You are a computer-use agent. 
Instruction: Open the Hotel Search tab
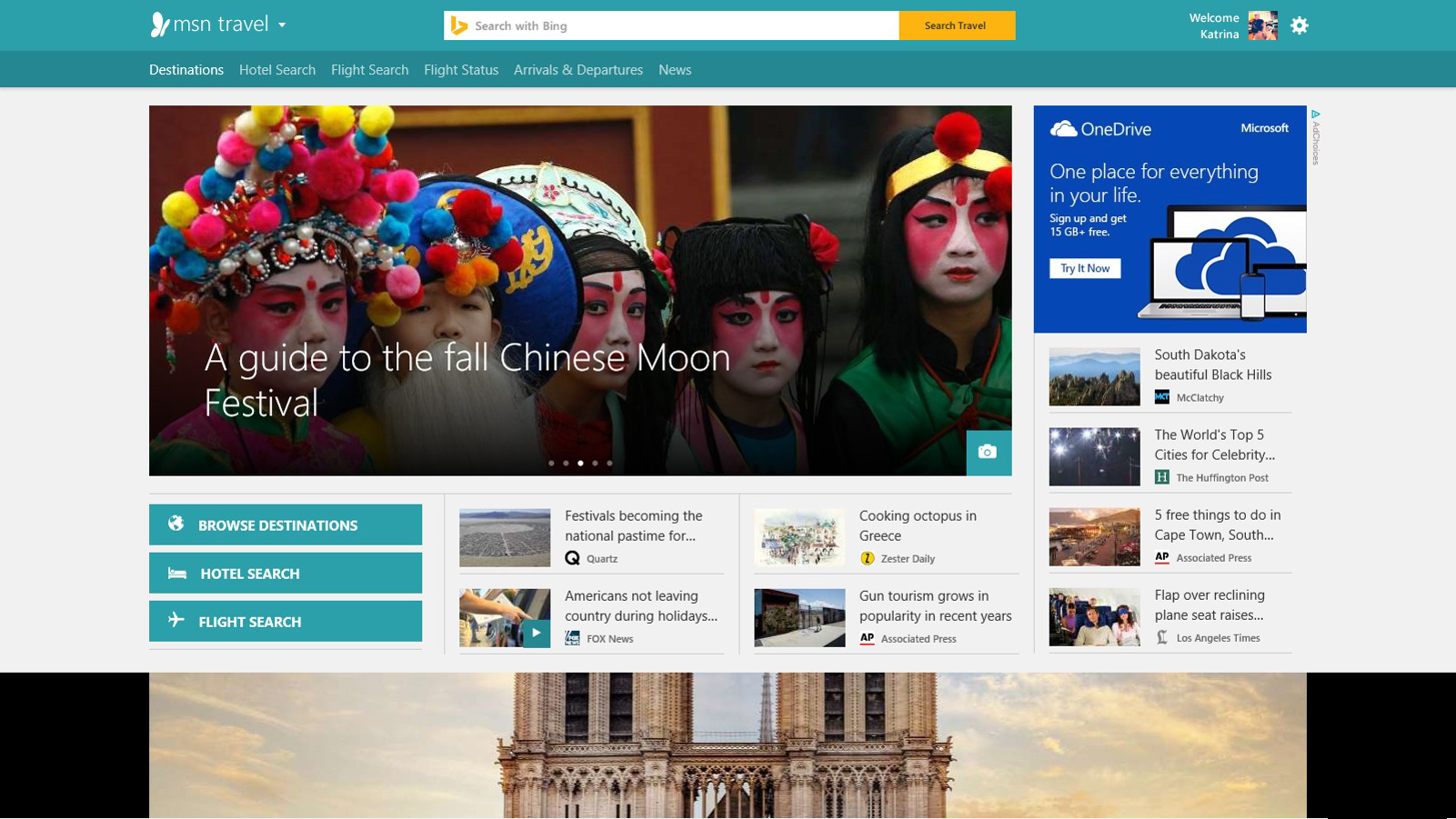coord(277,70)
